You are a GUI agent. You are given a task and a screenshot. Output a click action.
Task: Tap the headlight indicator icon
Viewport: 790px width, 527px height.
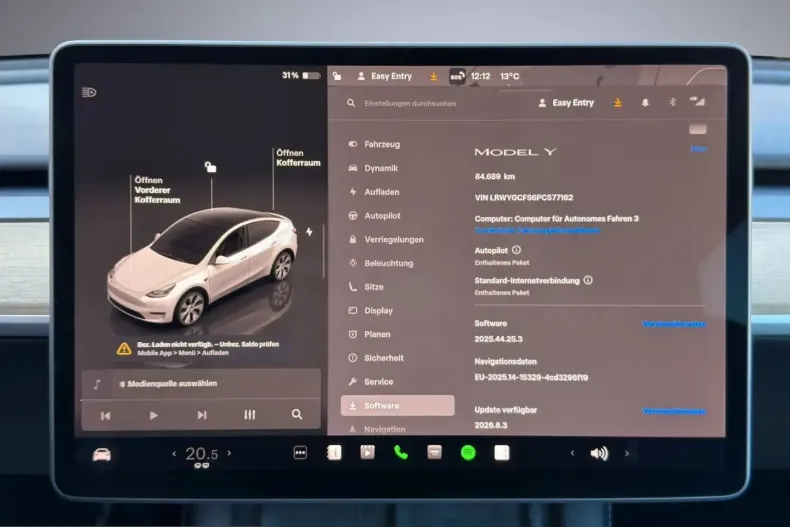89,92
